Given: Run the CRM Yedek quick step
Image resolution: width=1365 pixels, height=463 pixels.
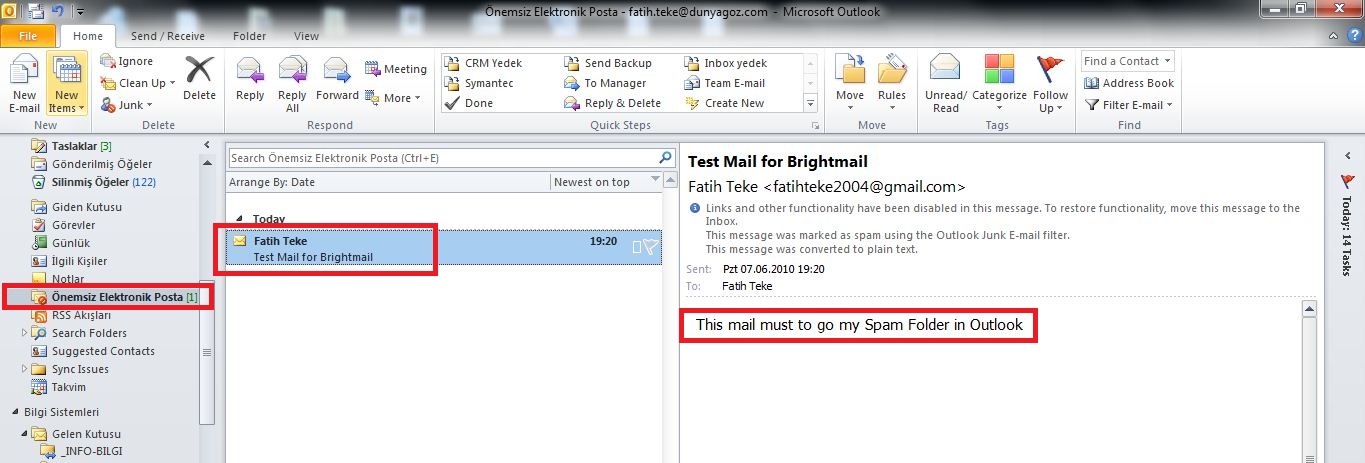Looking at the screenshot, I should click(483, 63).
